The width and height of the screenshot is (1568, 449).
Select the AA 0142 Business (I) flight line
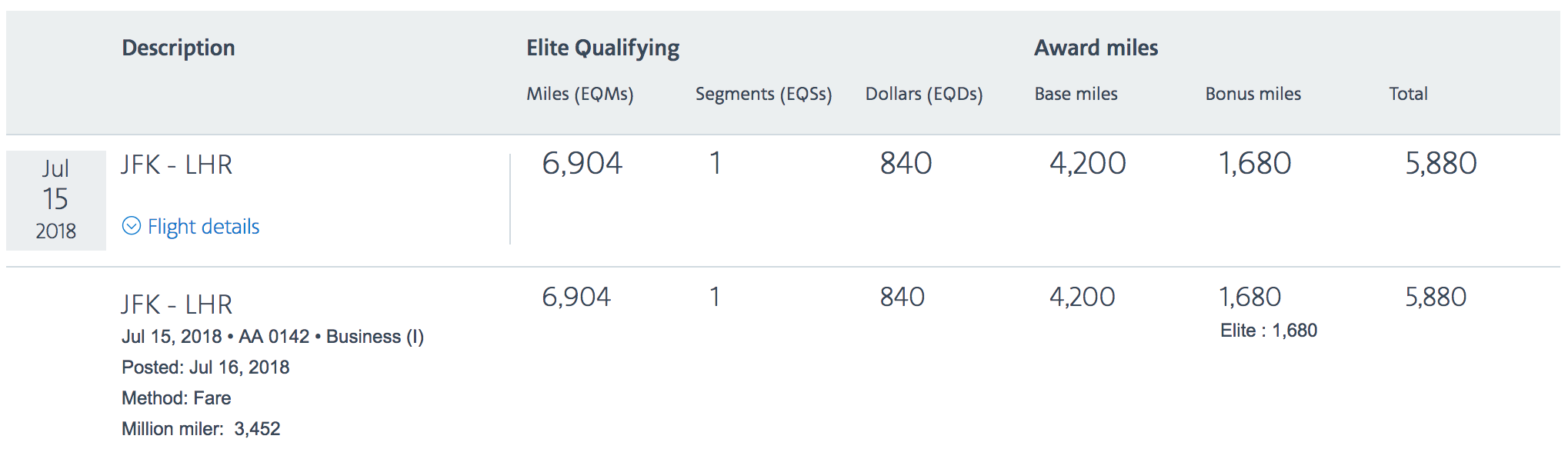pos(272,337)
